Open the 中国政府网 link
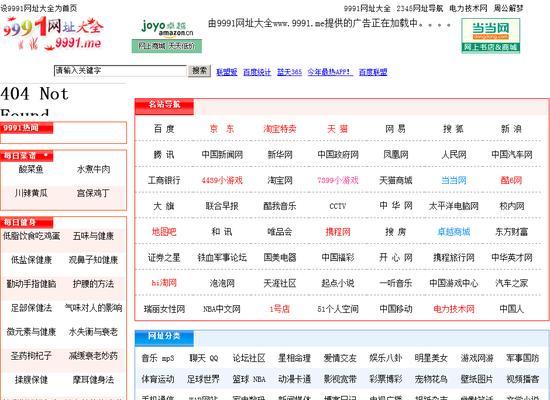 [x=337, y=154]
